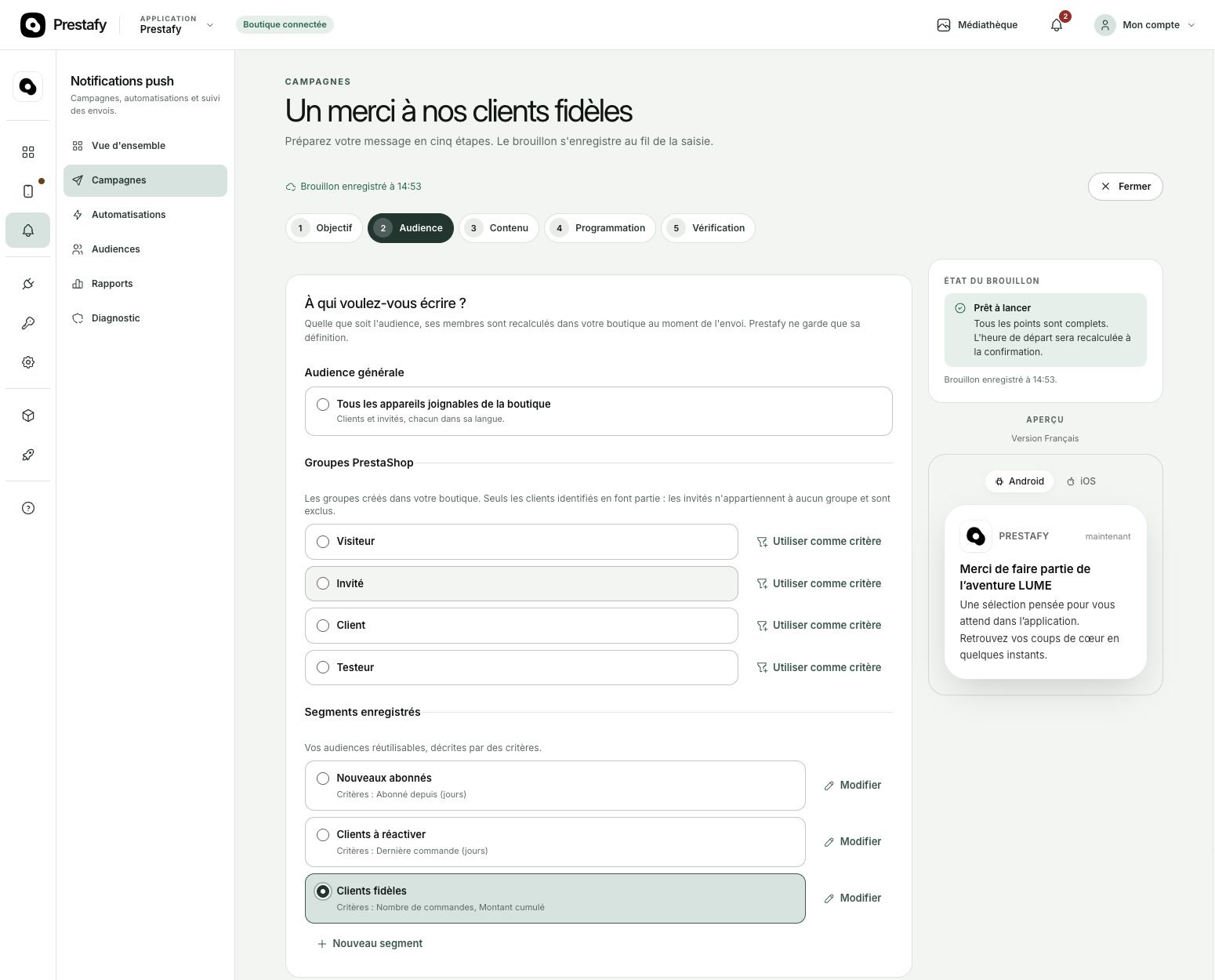The image size is (1215, 980).
Task: Create a new segment with Nouveau segment
Action: [x=369, y=944]
